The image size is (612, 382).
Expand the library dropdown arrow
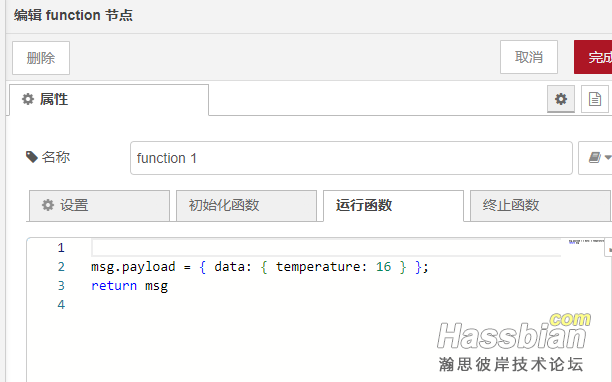[608, 158]
